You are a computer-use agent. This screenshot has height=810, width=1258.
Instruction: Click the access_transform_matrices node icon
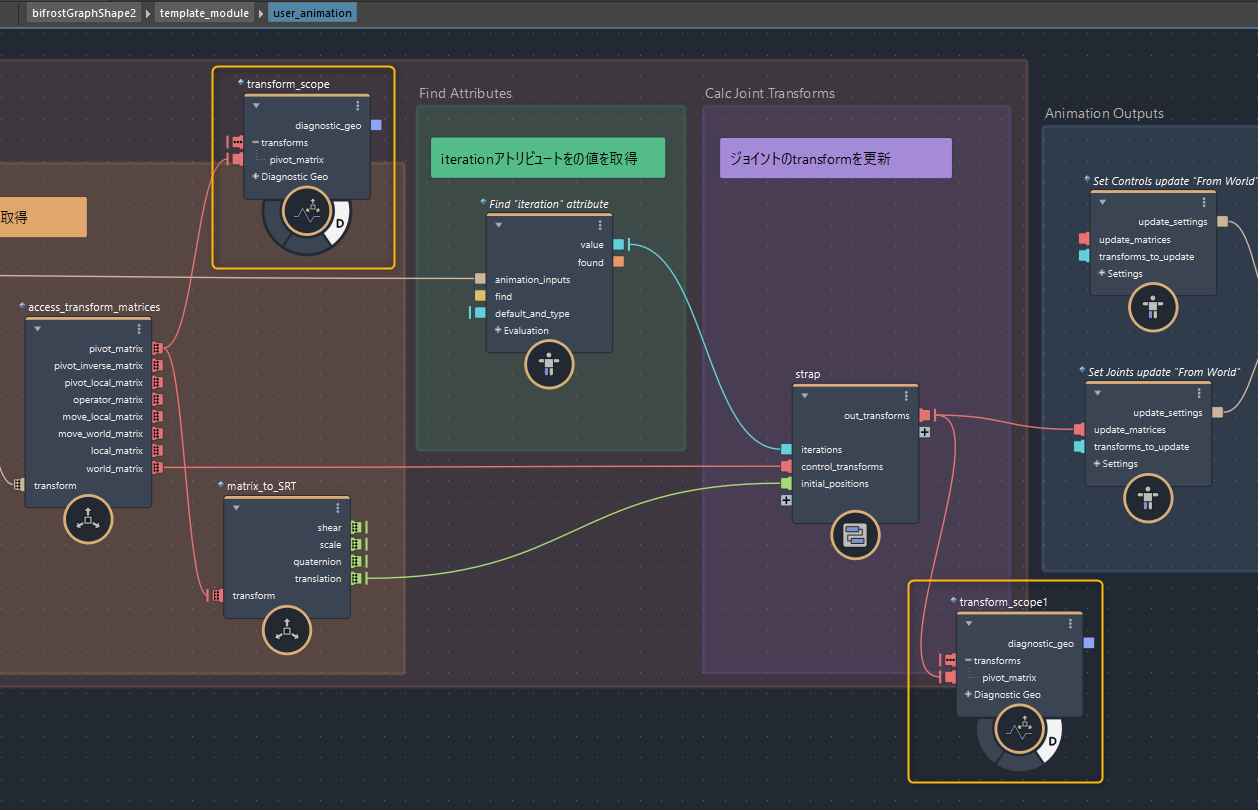point(88,520)
